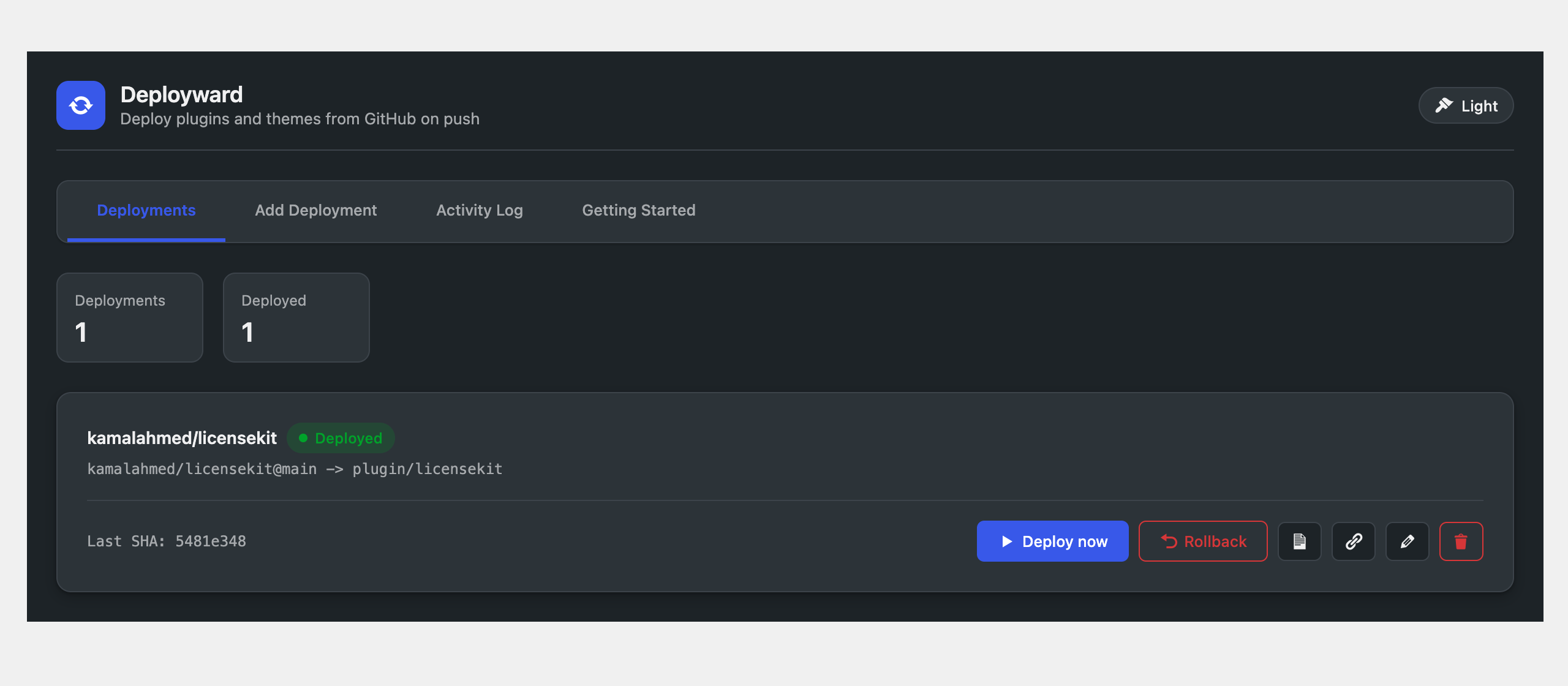Screen dimensions: 1568x686
Task: Switch to the Activity Log tab
Action: [x=480, y=210]
